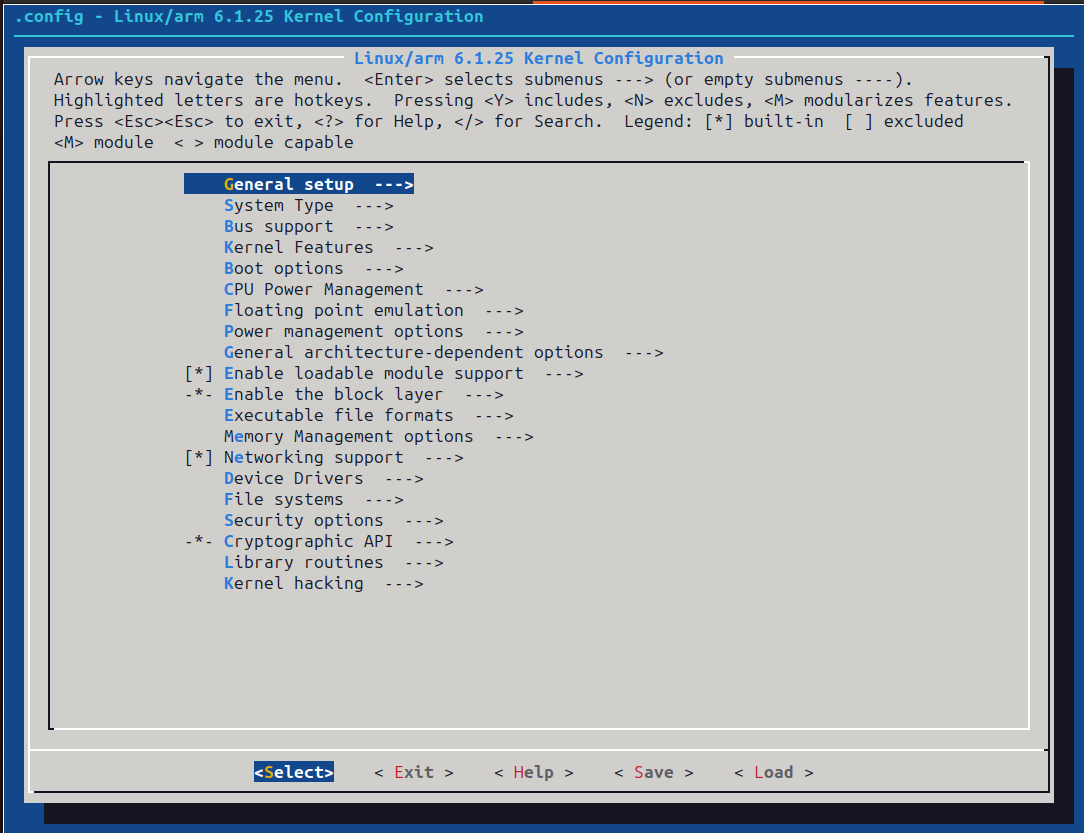1084x833 pixels.
Task: Click the Select button
Action: 294,772
